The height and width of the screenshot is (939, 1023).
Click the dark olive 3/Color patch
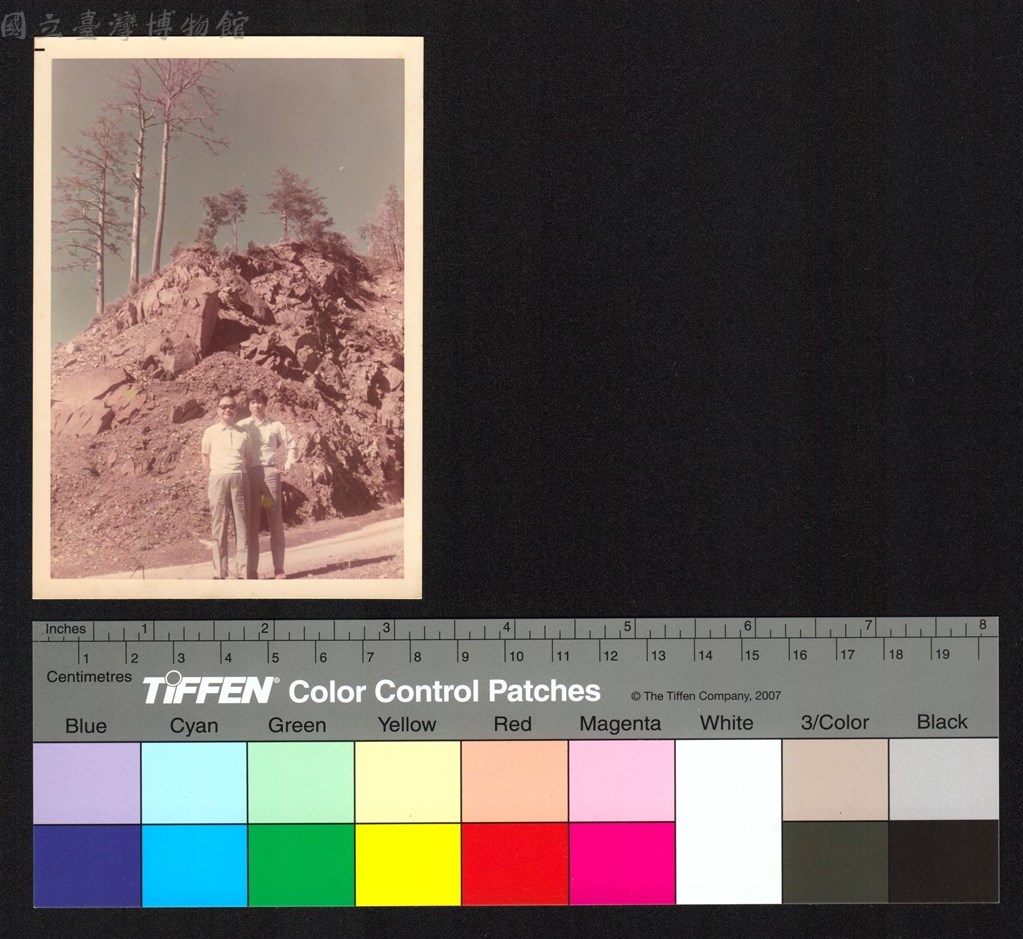[x=835, y=862]
